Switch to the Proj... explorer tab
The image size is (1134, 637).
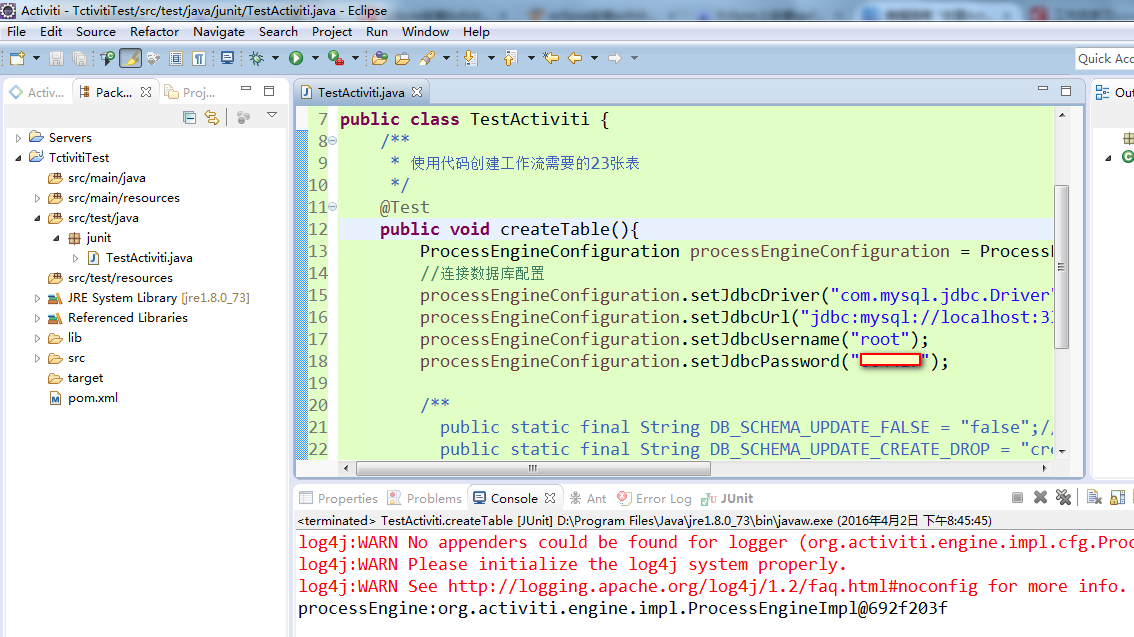tap(190, 92)
